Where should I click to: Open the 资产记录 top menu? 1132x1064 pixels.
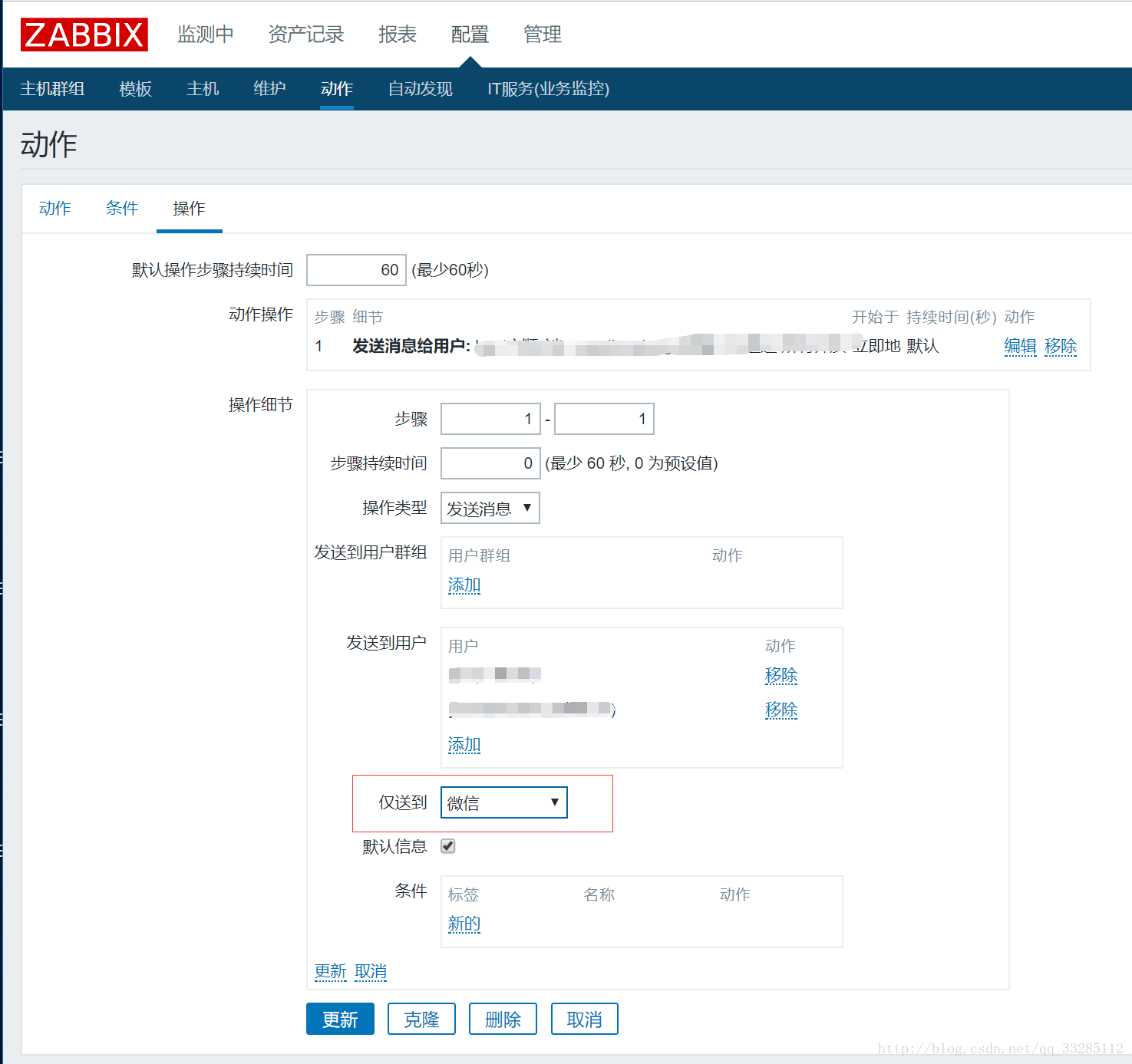(x=306, y=35)
